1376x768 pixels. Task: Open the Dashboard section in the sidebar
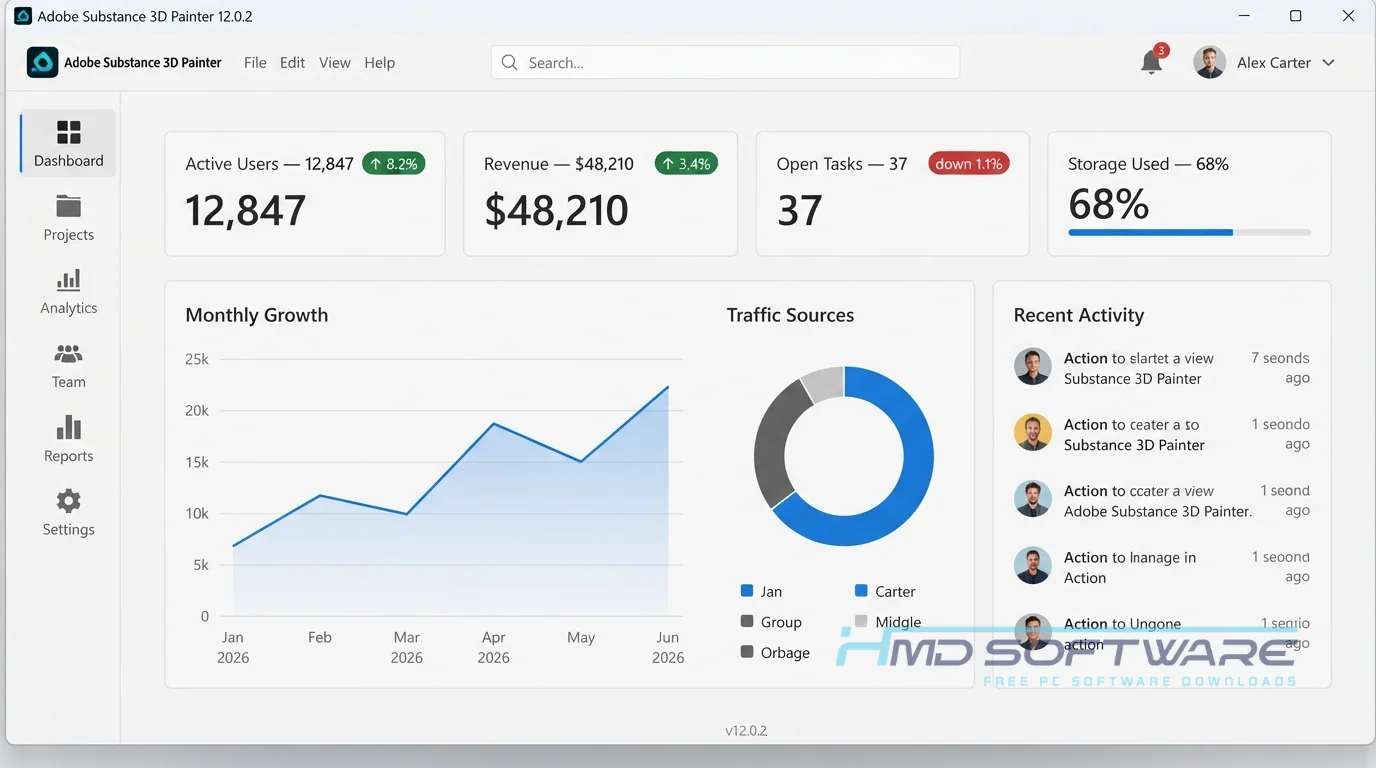coord(68,143)
